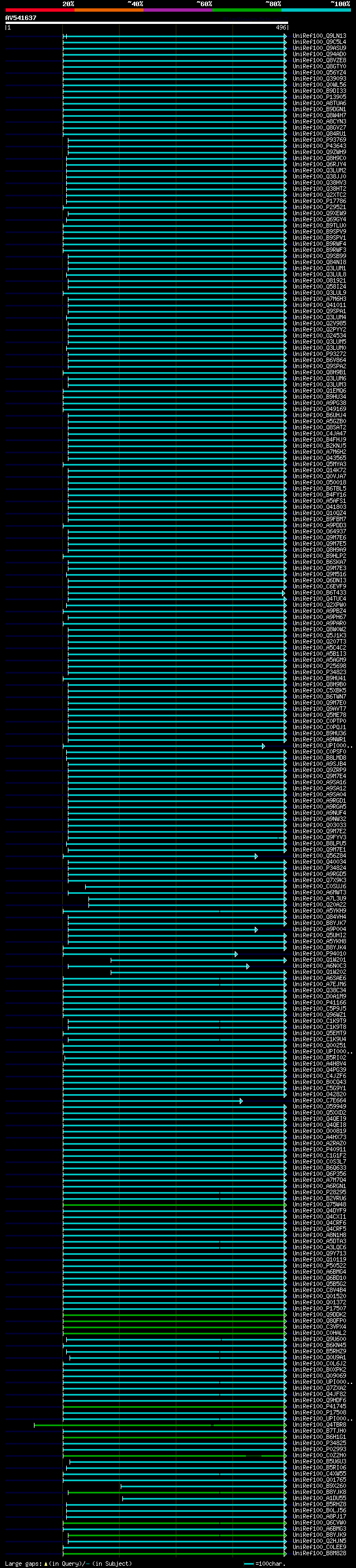The image size is (356, 1568).
Task: Select hit label UniRef100_Q6CVW0
Action: click(x=319, y=1523)
